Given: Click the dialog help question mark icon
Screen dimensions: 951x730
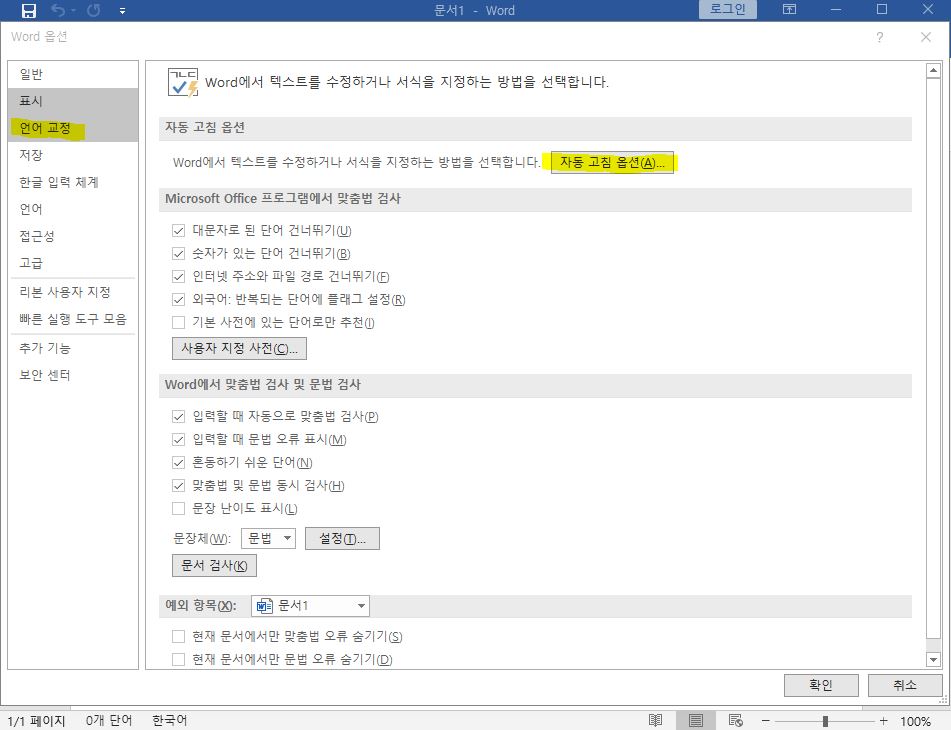Looking at the screenshot, I should coord(879,37).
